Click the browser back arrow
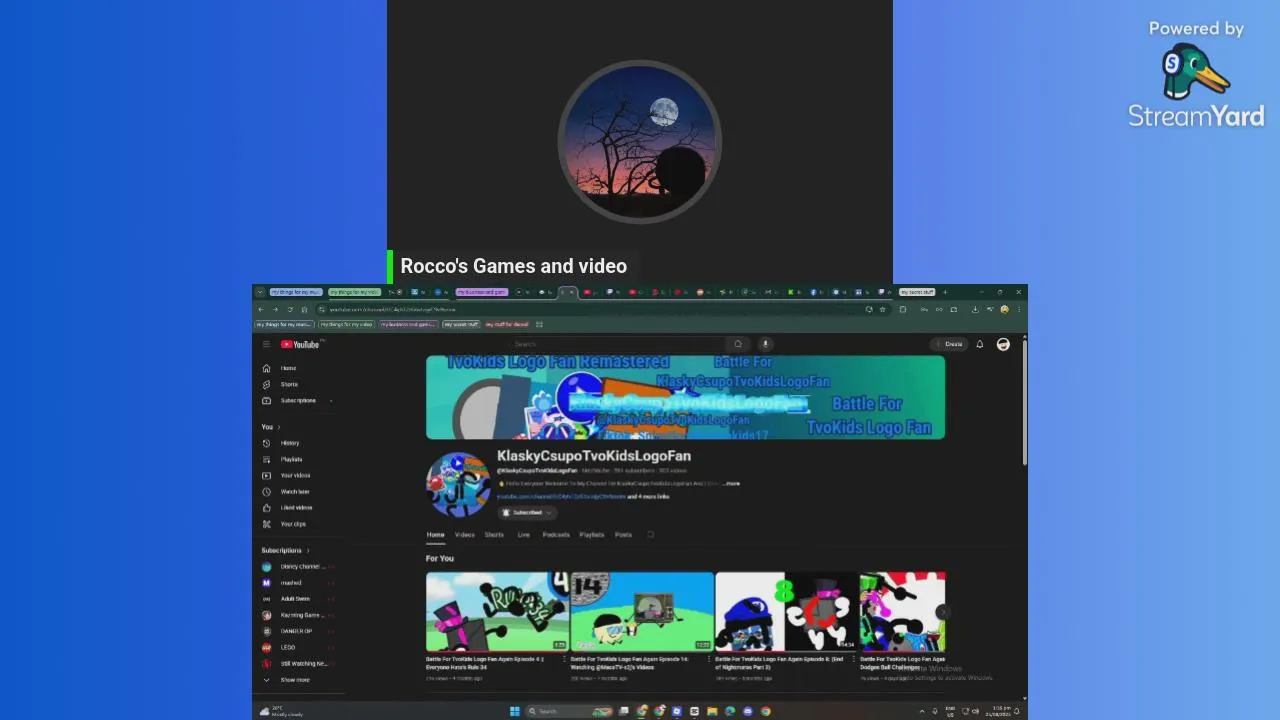 click(x=261, y=309)
